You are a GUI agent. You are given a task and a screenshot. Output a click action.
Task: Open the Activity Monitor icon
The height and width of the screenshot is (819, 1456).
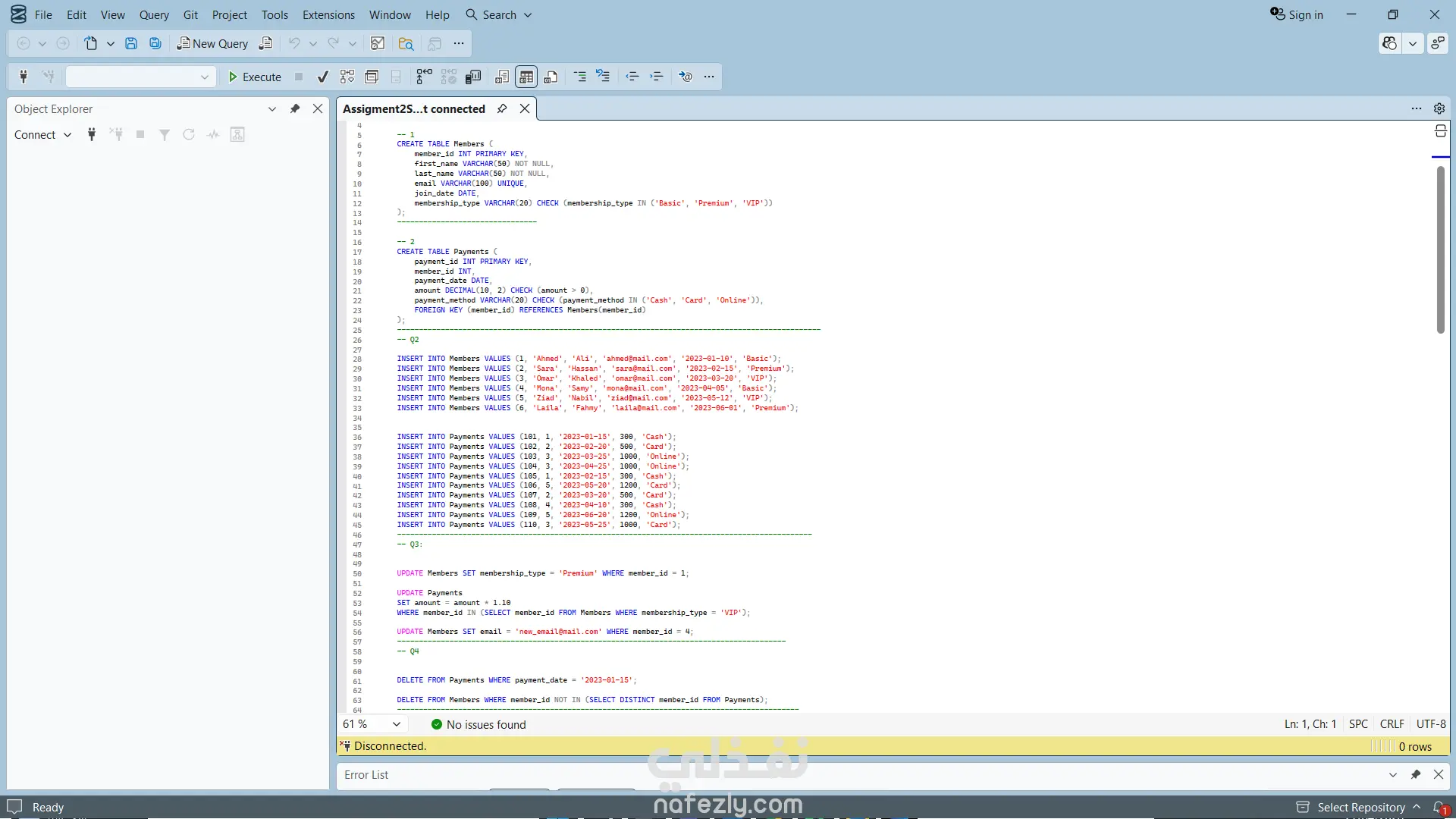[x=378, y=43]
